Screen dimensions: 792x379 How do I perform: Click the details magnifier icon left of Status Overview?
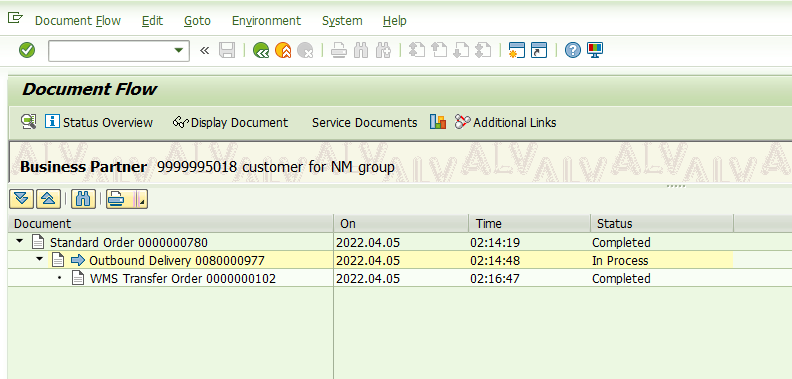29,122
